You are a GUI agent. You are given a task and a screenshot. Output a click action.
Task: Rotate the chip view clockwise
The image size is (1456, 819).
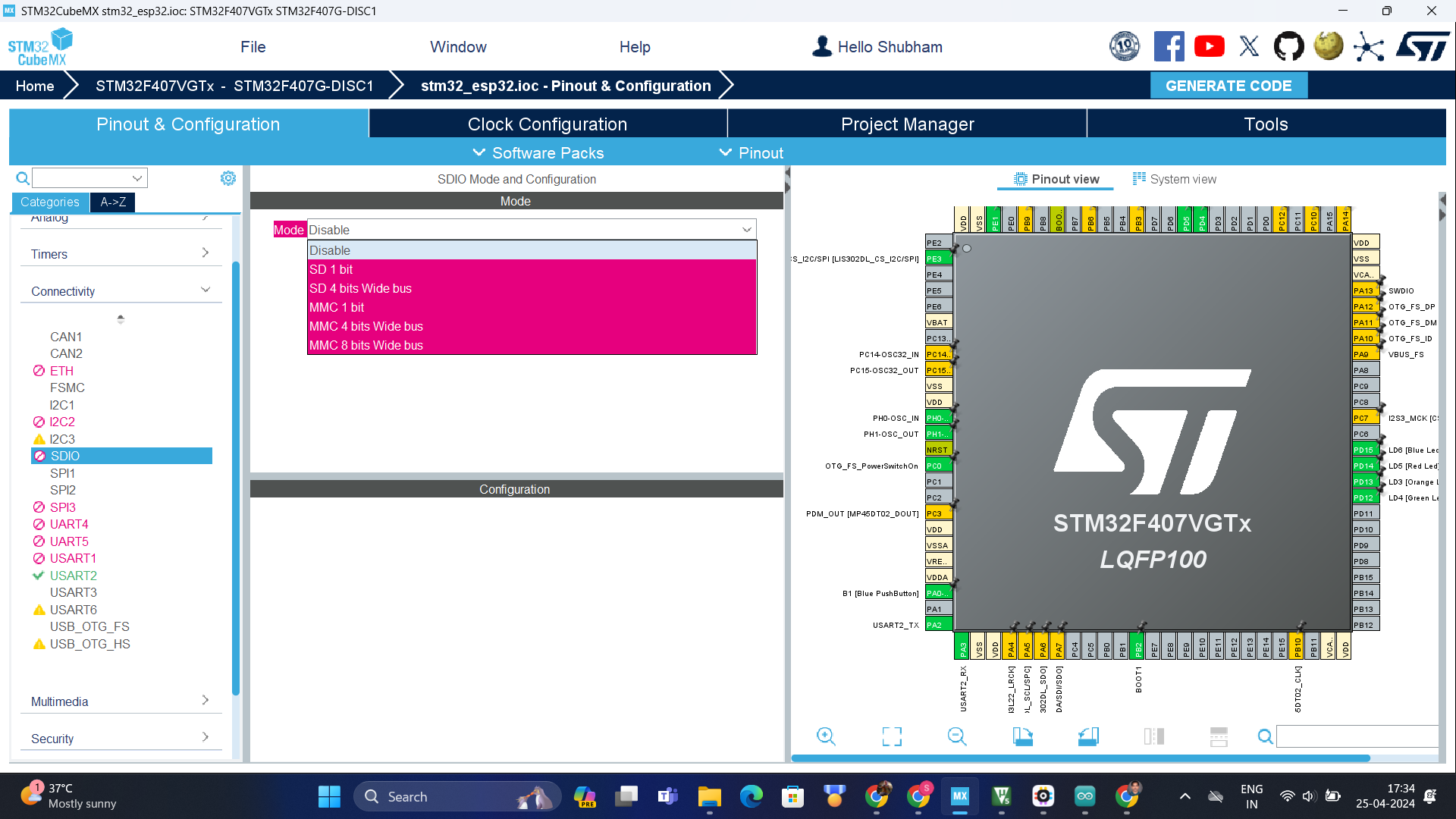coord(1022,736)
